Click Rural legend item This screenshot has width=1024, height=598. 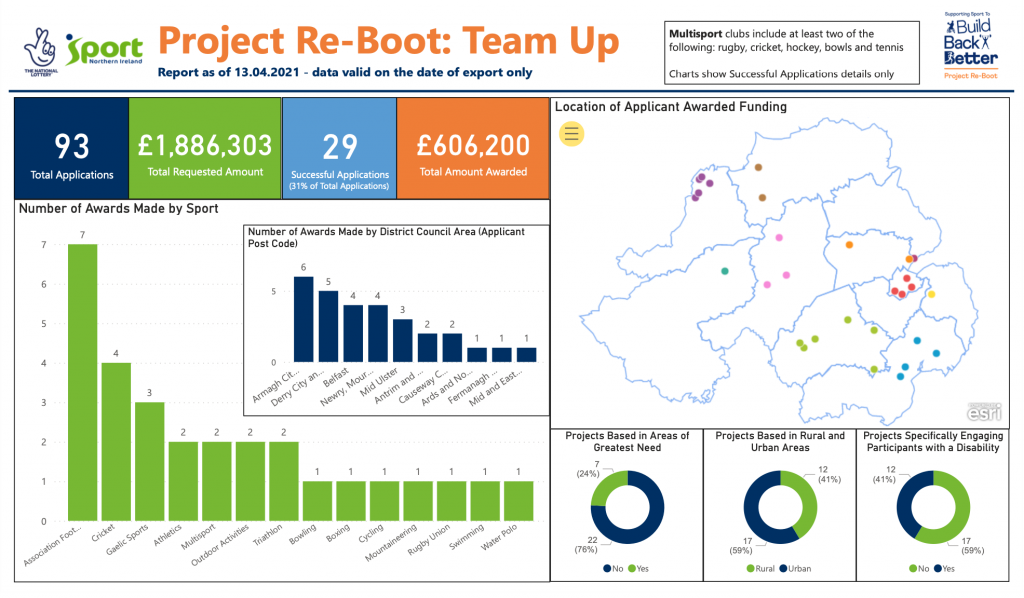click(x=760, y=569)
